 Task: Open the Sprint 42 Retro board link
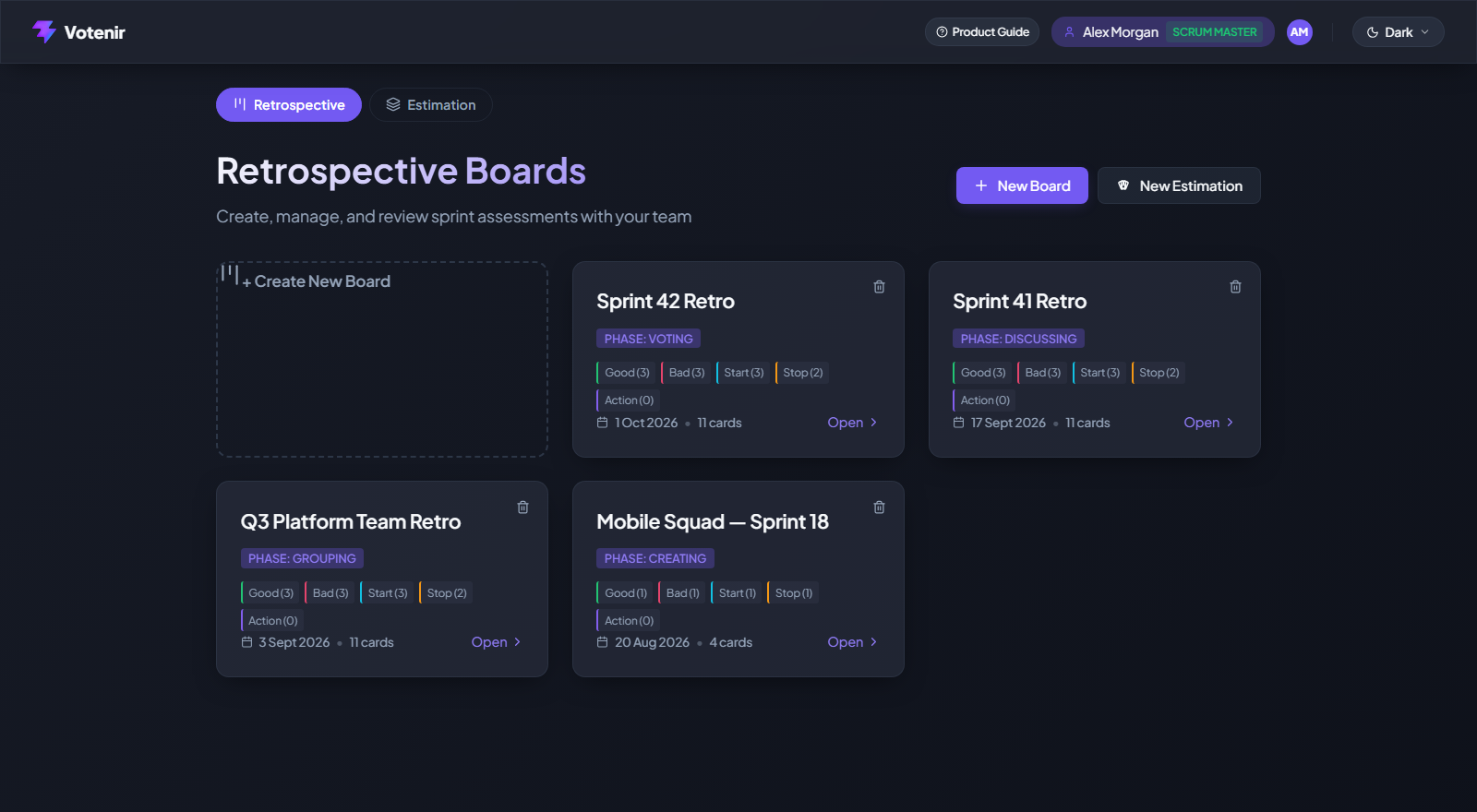(852, 423)
